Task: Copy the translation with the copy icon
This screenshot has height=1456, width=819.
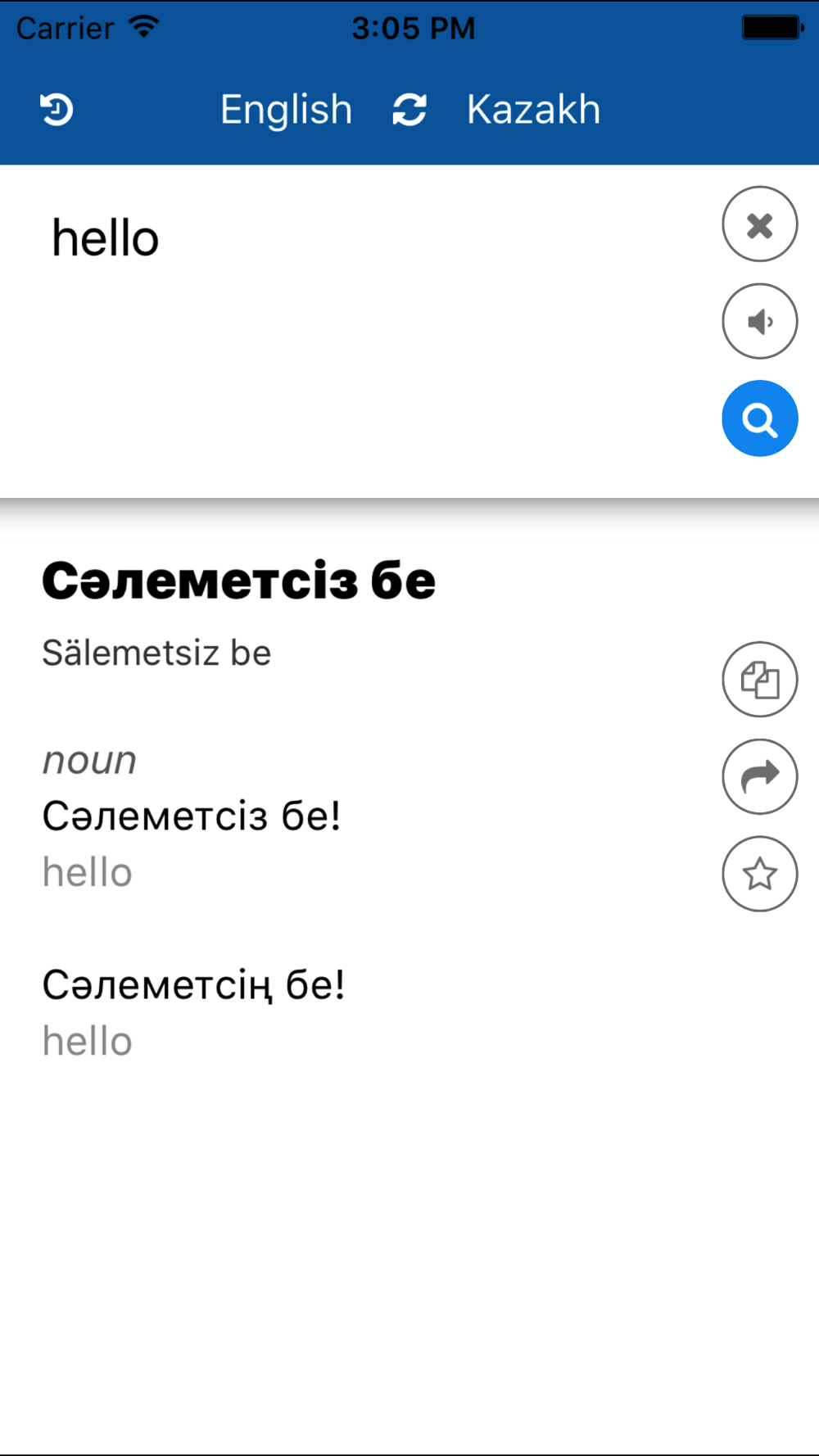Action: pyautogui.click(x=759, y=680)
